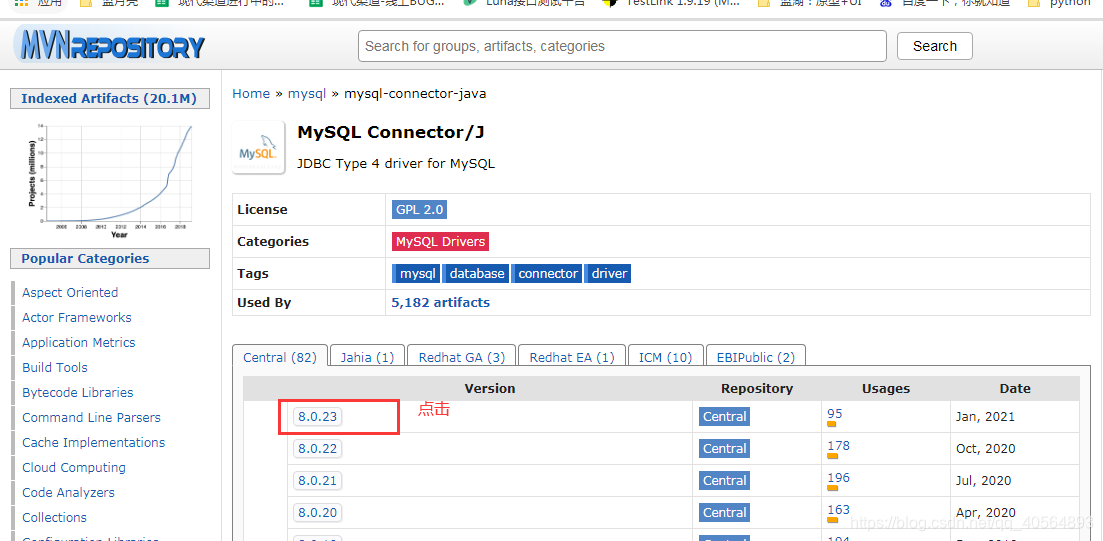Click the Repository column header
Screen dimensions: 1103x541
pyautogui.click(x=757, y=388)
